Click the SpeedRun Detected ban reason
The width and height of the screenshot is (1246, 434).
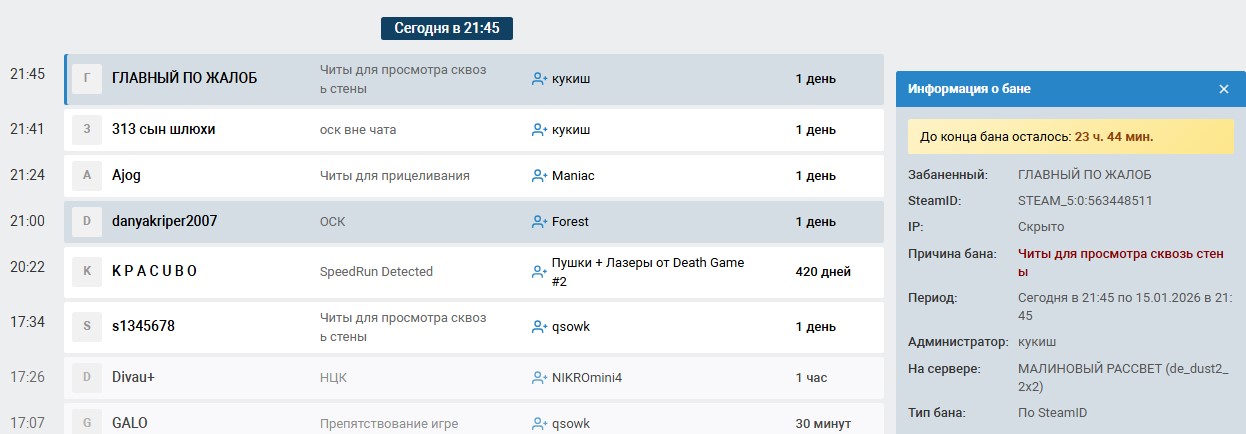point(376,271)
